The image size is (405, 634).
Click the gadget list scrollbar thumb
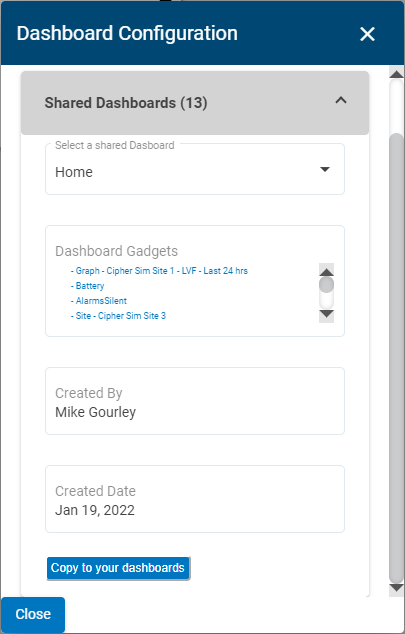point(326,285)
